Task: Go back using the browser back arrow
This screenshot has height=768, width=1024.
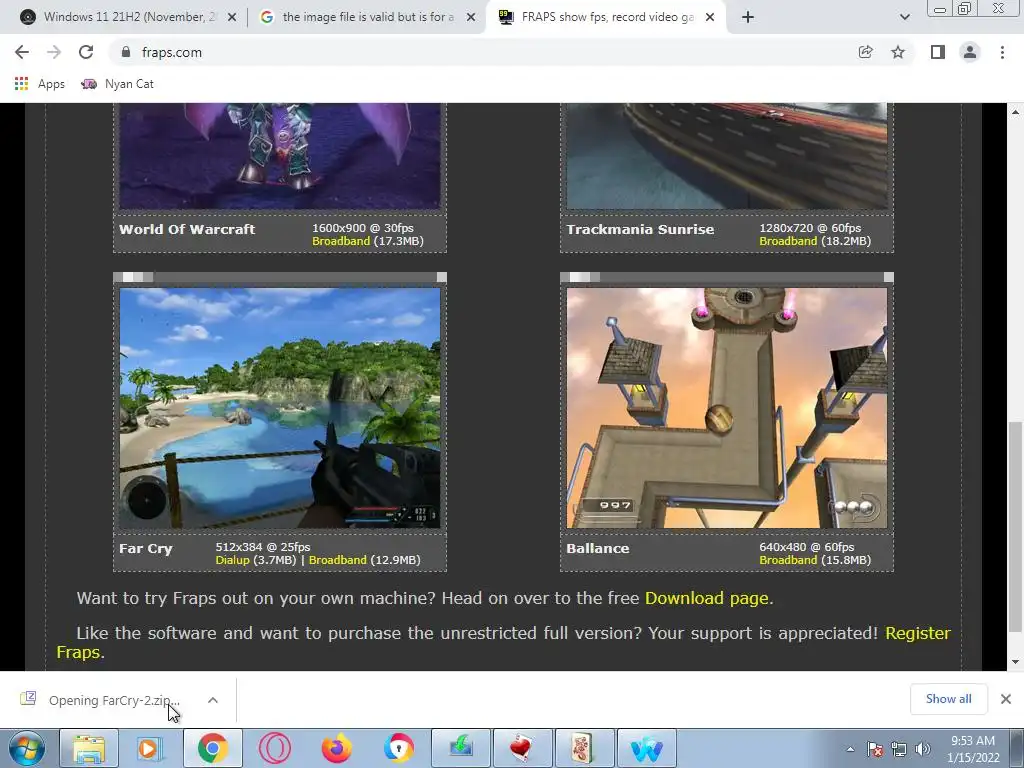Action: click(22, 52)
